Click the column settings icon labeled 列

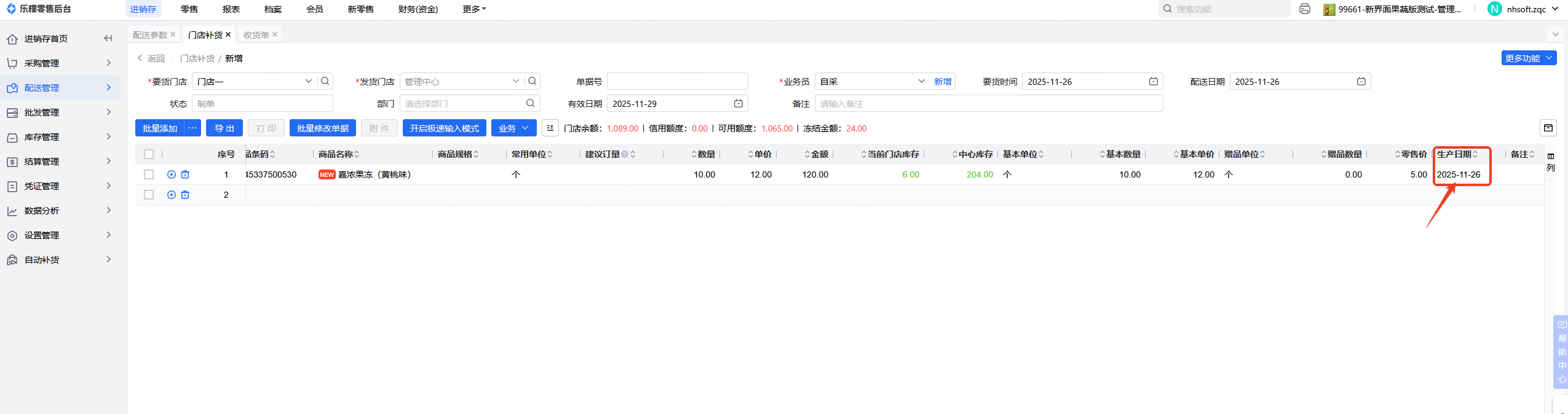tap(1550, 162)
